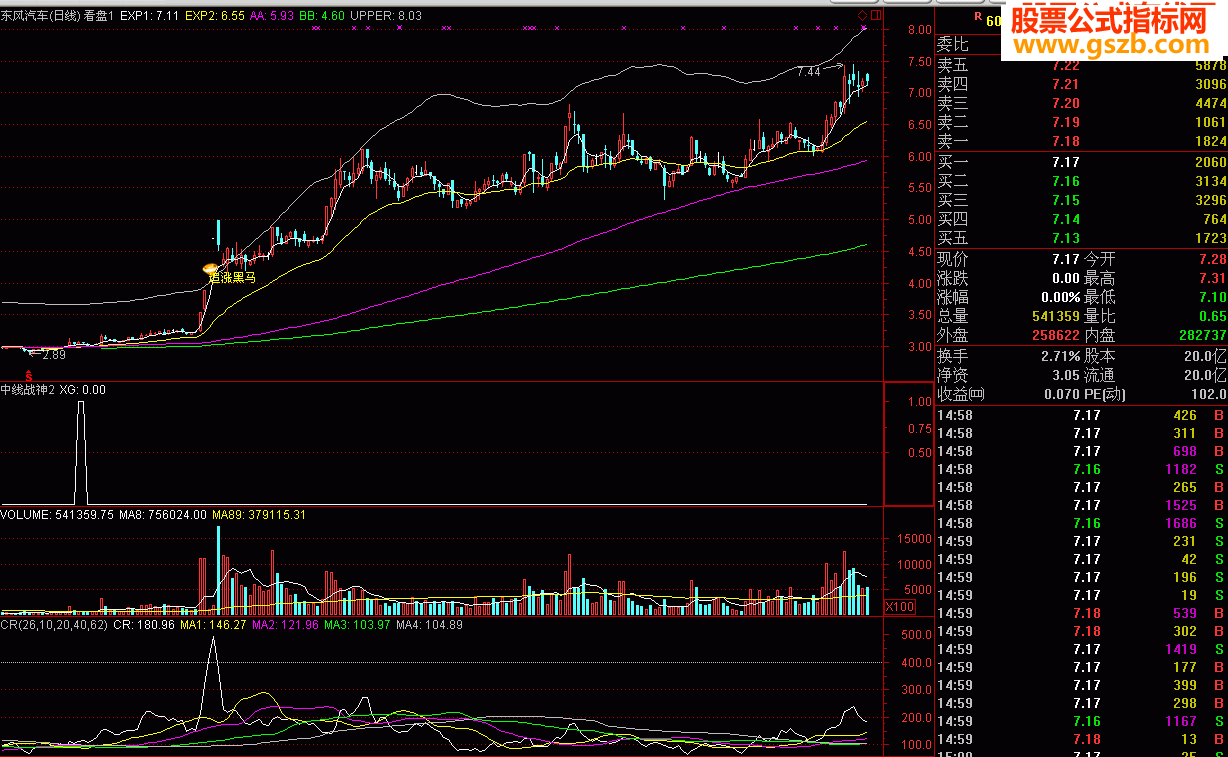
Task: Click the gold ingot signal icon on the chart
Action: [210, 268]
